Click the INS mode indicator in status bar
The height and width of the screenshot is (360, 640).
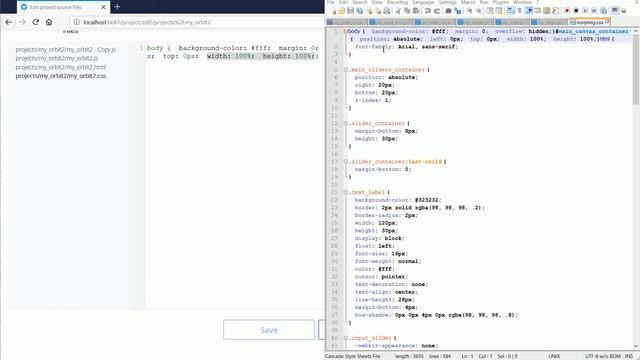(x=629, y=356)
